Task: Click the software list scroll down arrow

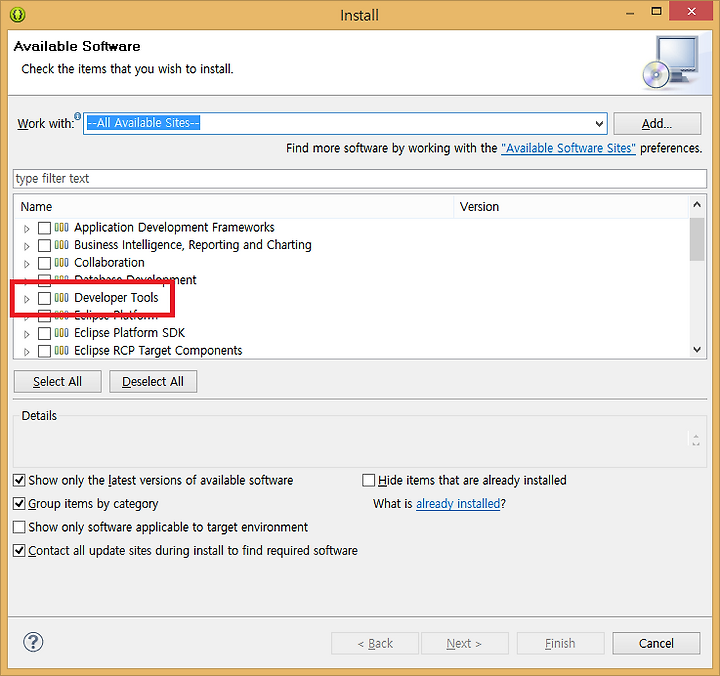Action: (x=697, y=350)
